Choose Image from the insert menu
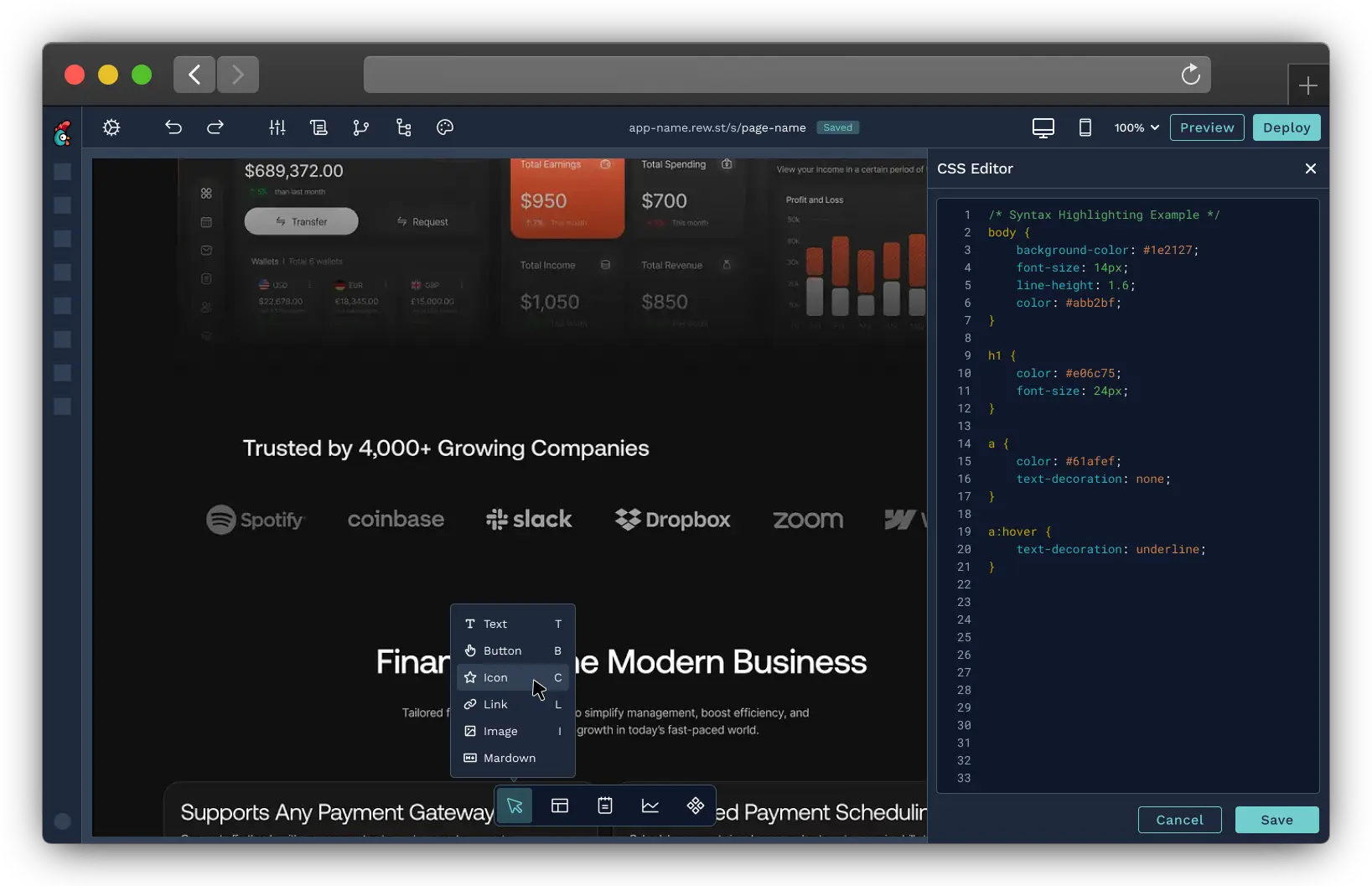Viewport: 1372px width, 886px height. click(x=500, y=731)
